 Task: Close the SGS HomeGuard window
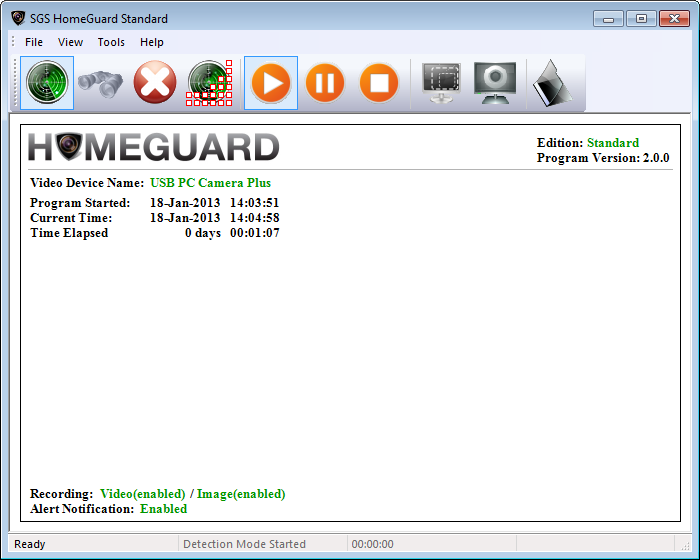[675, 19]
